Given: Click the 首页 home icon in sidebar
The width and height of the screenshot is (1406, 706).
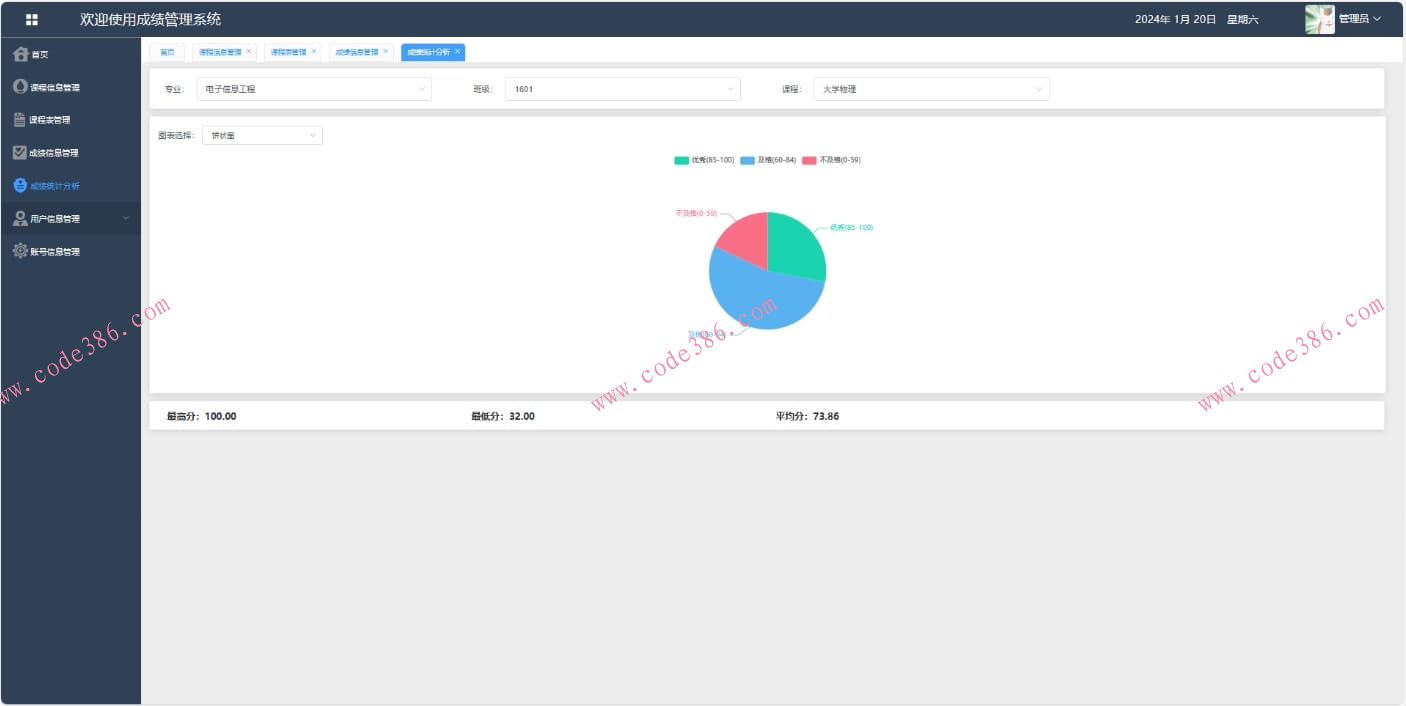Looking at the screenshot, I should click(x=20, y=54).
